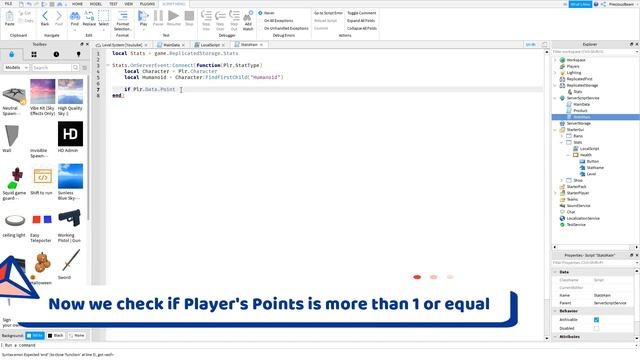Viewport: 640px width, 360px height.
Task: Select TestService in Explorer
Action: (x=576, y=224)
